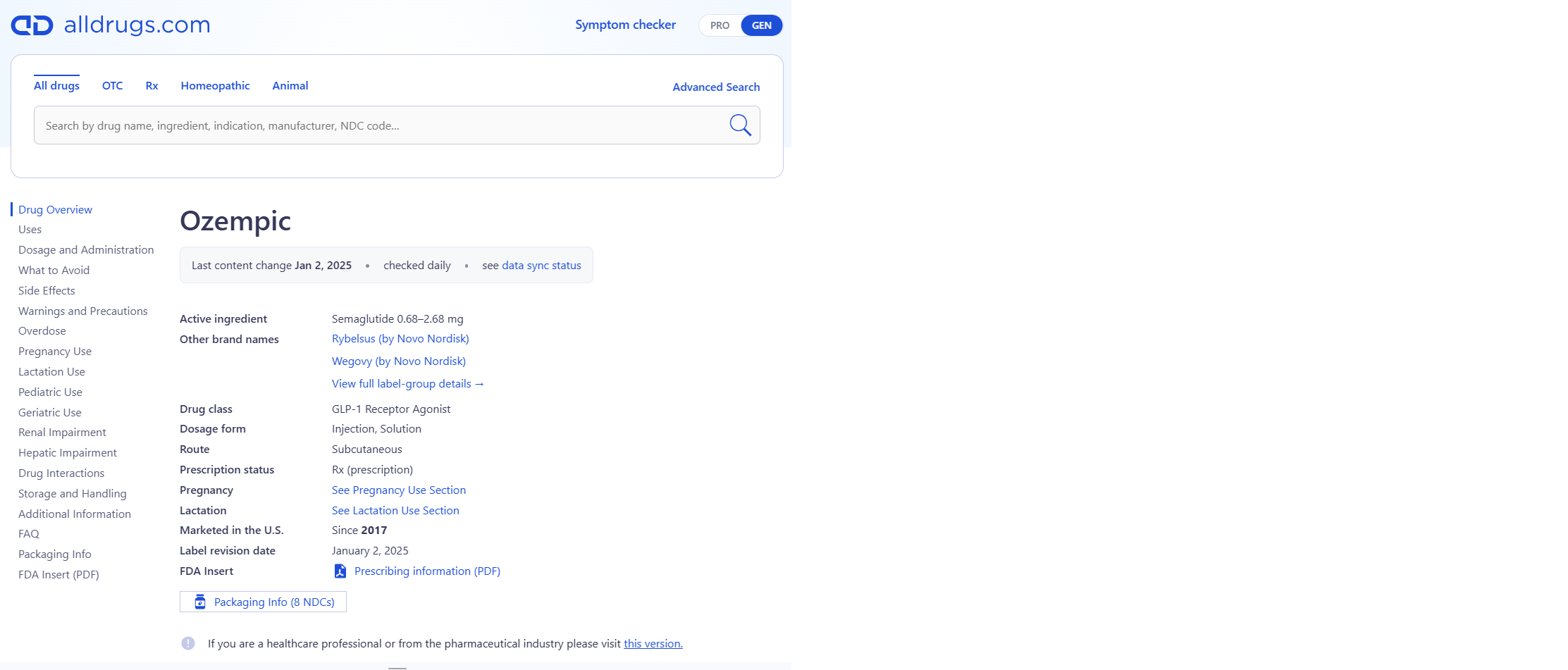Open Advanced Search
The width and height of the screenshot is (1568, 670).
point(716,87)
